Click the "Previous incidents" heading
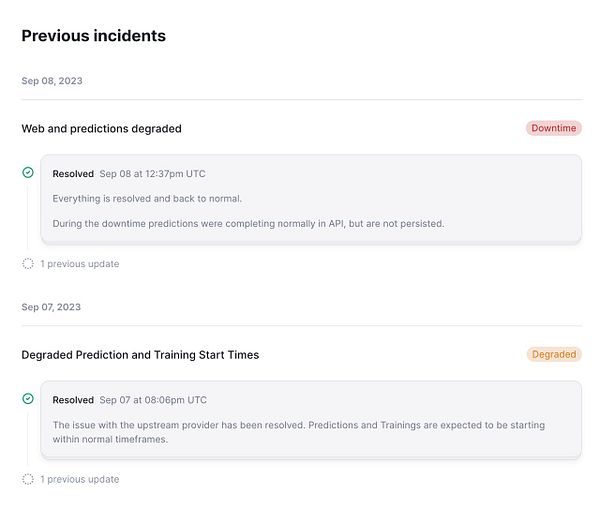The height and width of the screenshot is (506, 600). [93, 36]
